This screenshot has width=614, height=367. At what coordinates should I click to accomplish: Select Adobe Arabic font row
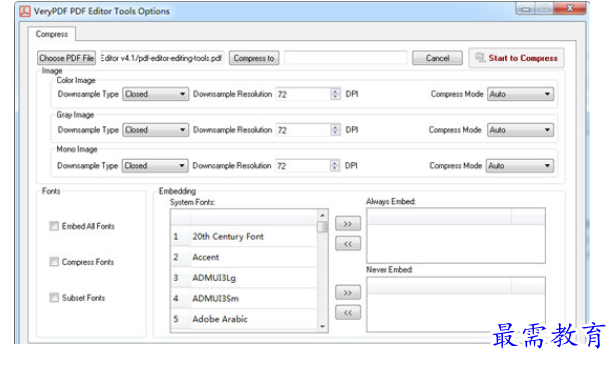coord(244,319)
